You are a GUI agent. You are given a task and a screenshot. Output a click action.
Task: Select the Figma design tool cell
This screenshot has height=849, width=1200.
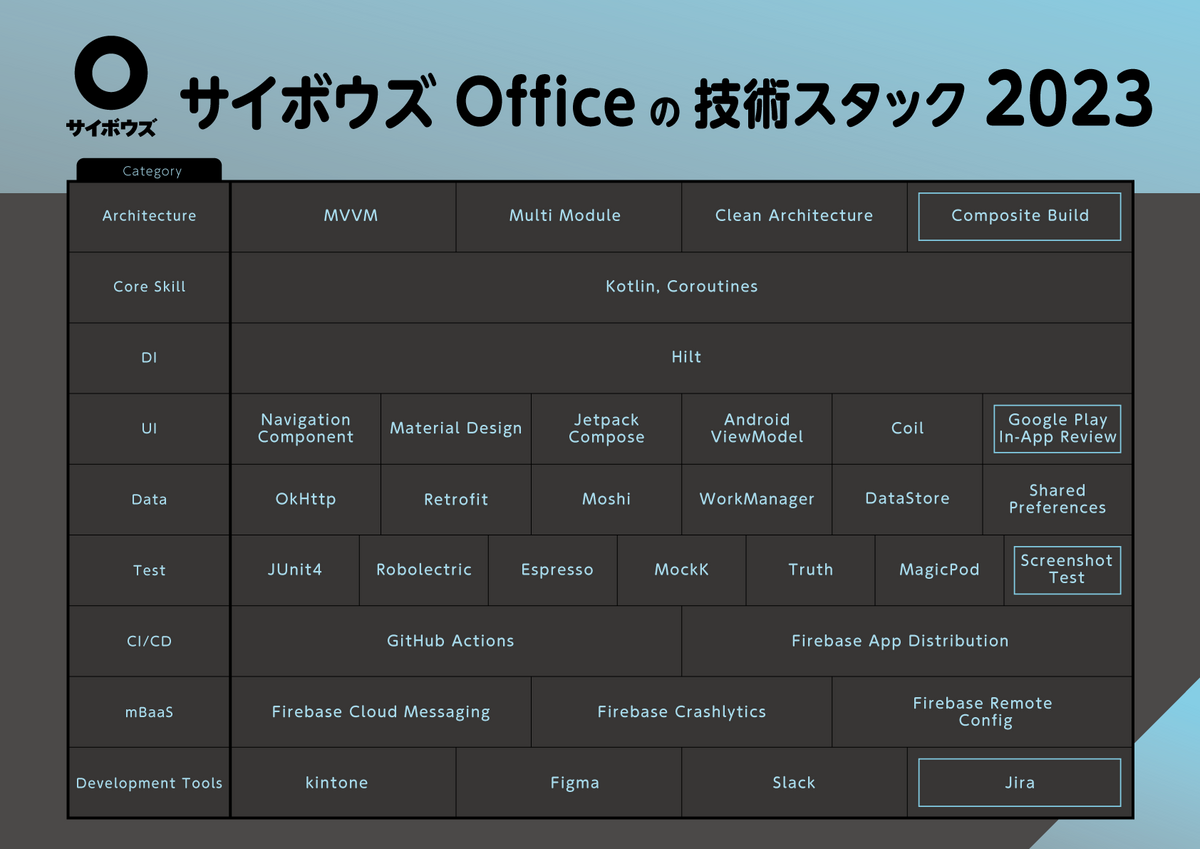tap(574, 783)
